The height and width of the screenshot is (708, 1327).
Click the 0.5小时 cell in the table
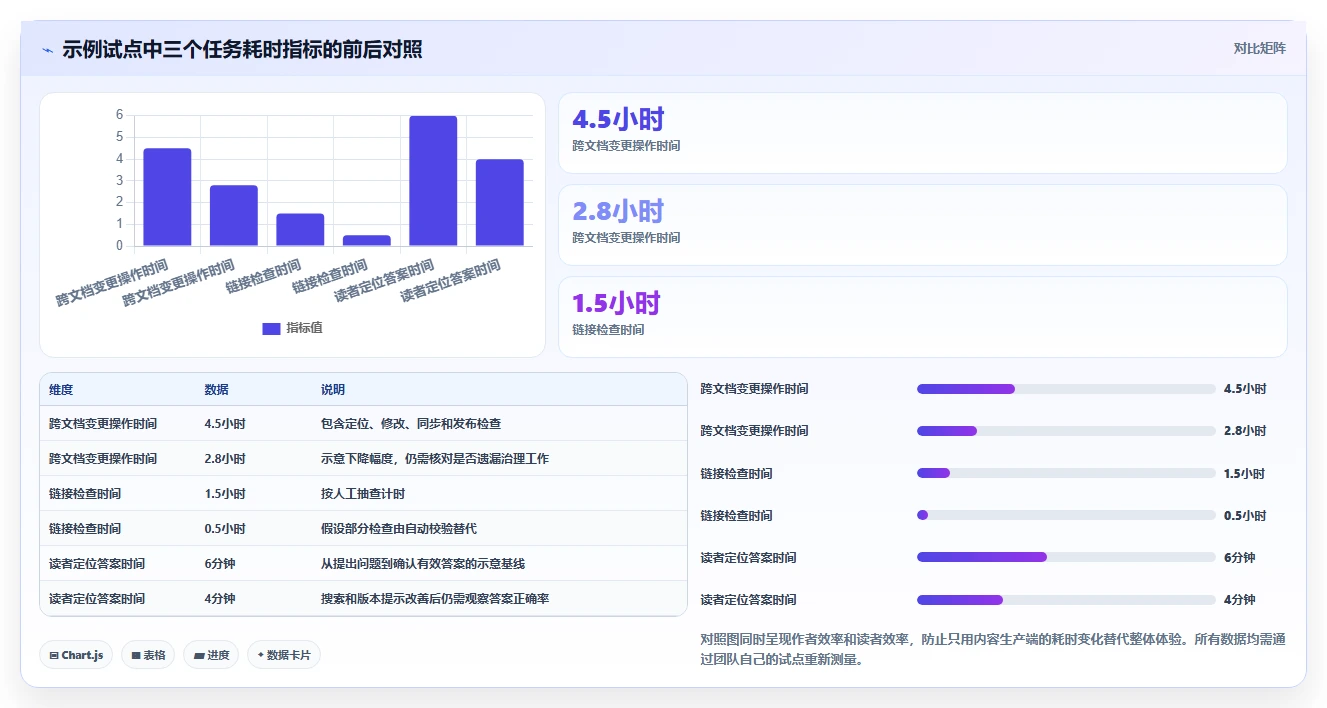pyautogui.click(x=225, y=529)
